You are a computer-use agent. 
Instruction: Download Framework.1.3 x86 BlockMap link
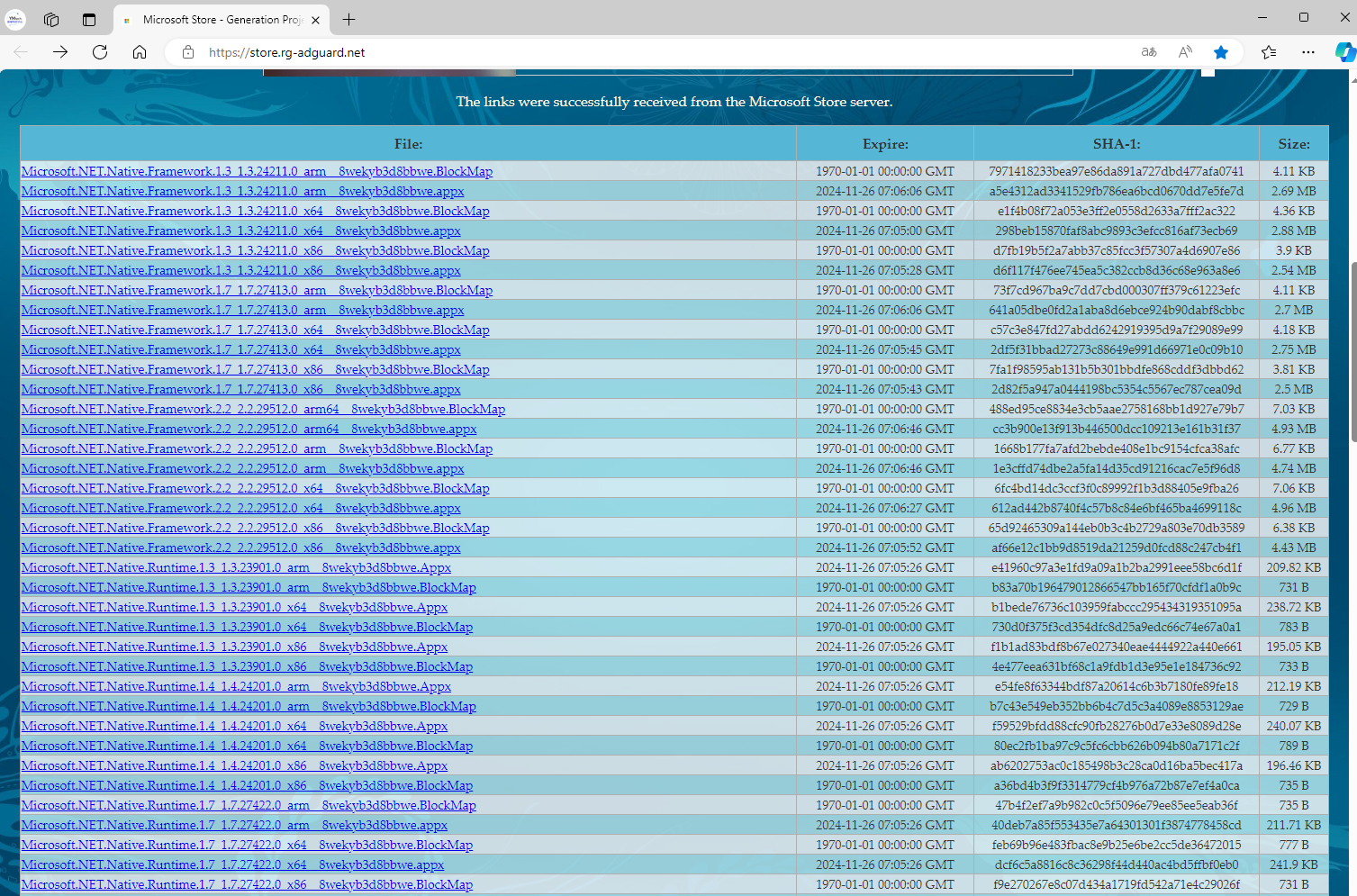point(255,250)
